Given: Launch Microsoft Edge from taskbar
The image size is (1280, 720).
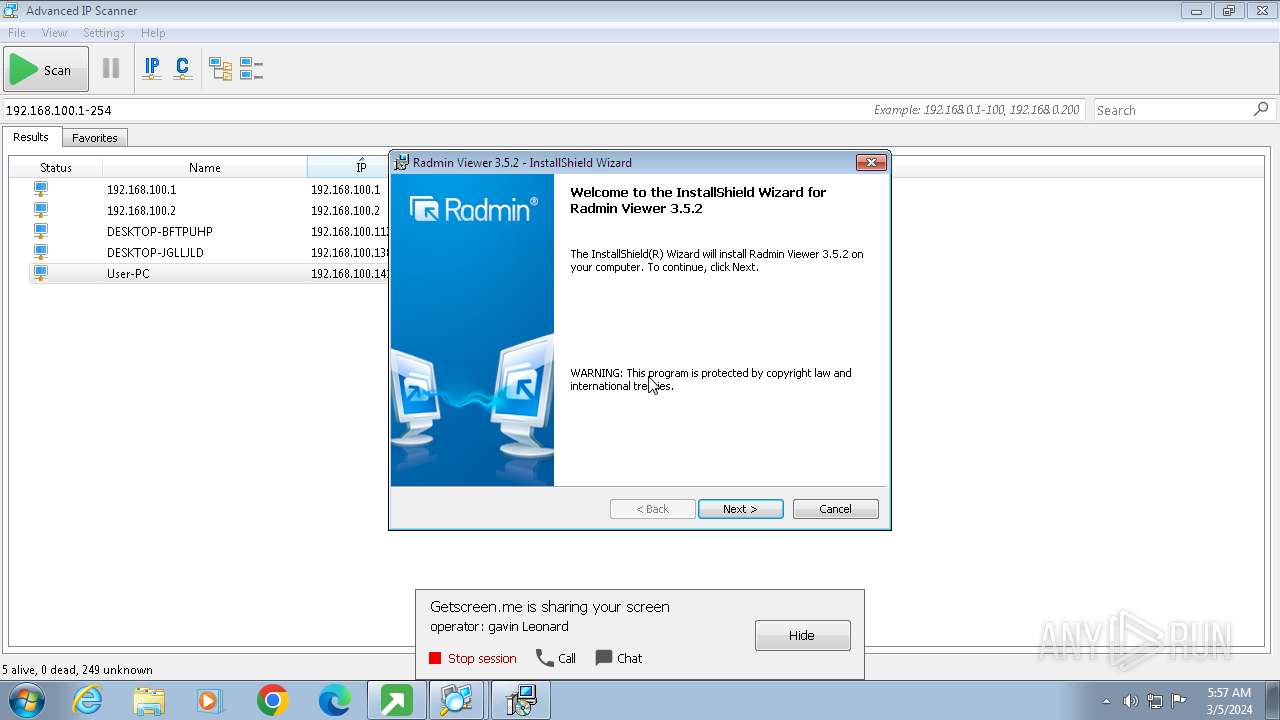Looking at the screenshot, I should pos(334,700).
